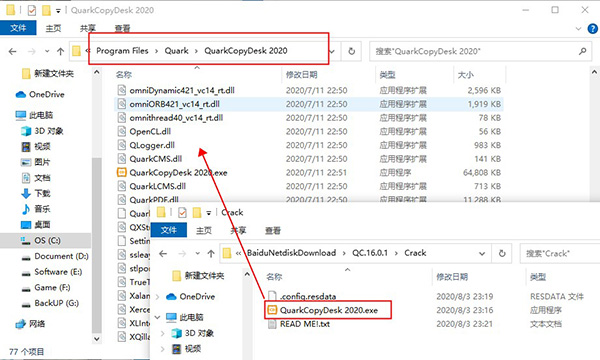
Task: Expand the ribbon in QuarkCopyDesk window
Action: (578, 29)
